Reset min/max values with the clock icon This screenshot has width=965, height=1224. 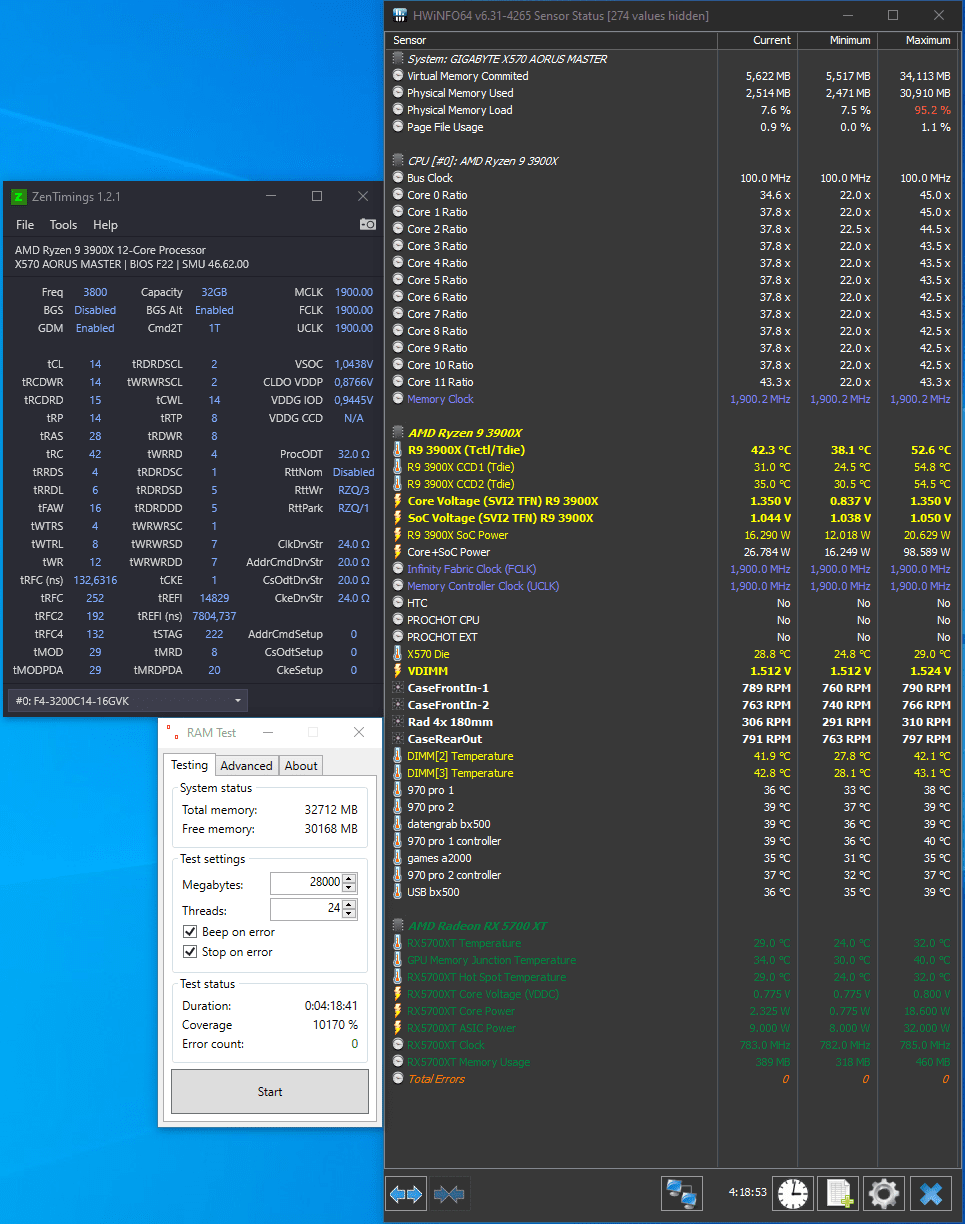792,1193
